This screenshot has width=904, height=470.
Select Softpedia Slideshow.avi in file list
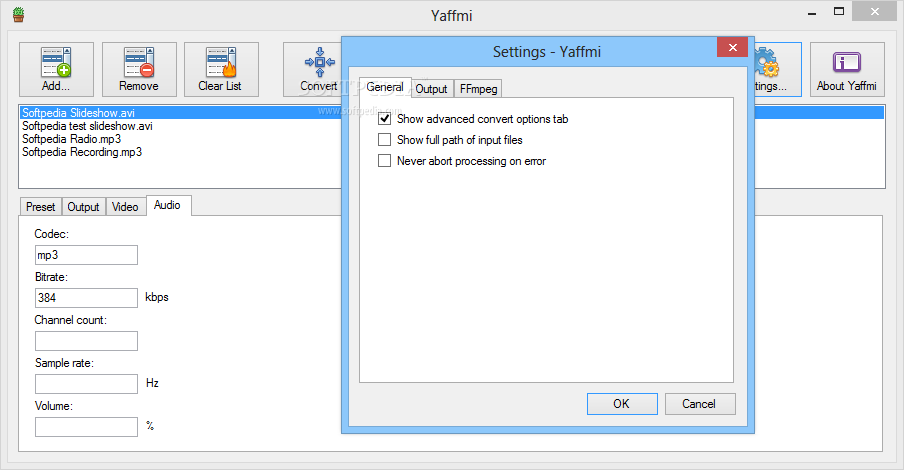pos(180,112)
